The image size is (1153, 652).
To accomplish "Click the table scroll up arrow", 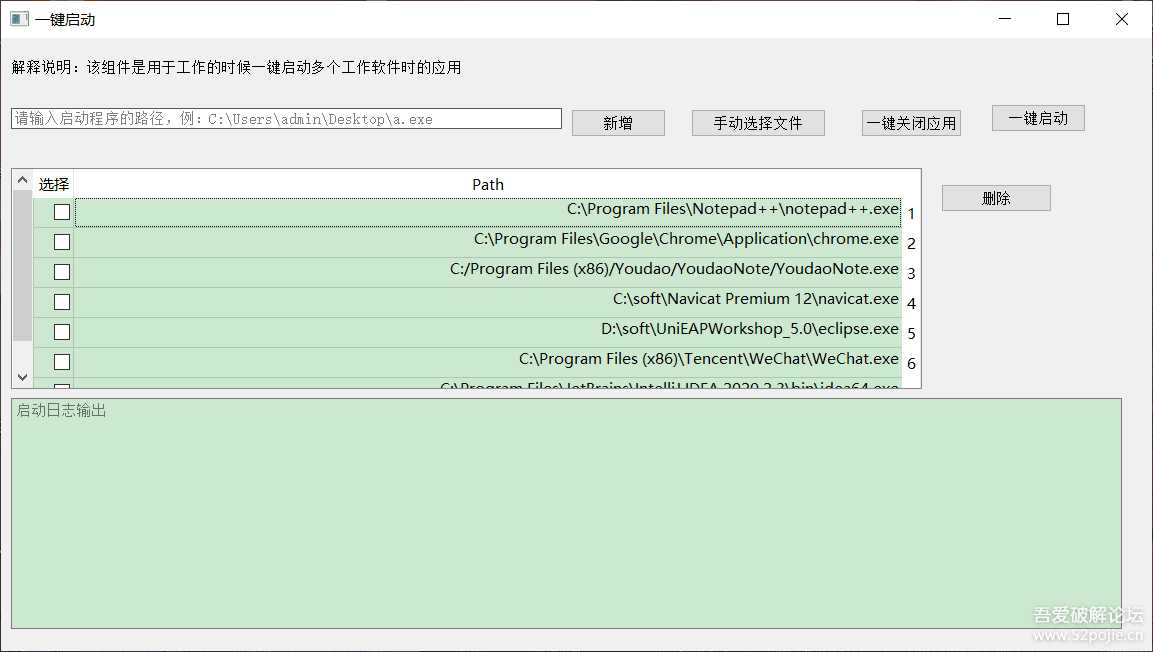I will (x=22, y=180).
